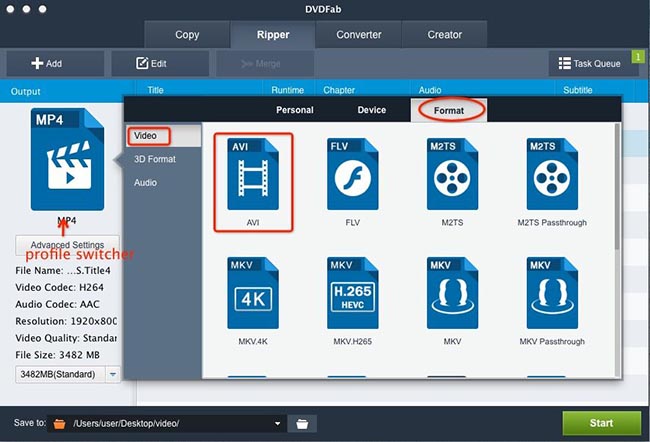This screenshot has height=442, width=650.
Task: Select the Video category in sidebar
Action: pos(163,136)
